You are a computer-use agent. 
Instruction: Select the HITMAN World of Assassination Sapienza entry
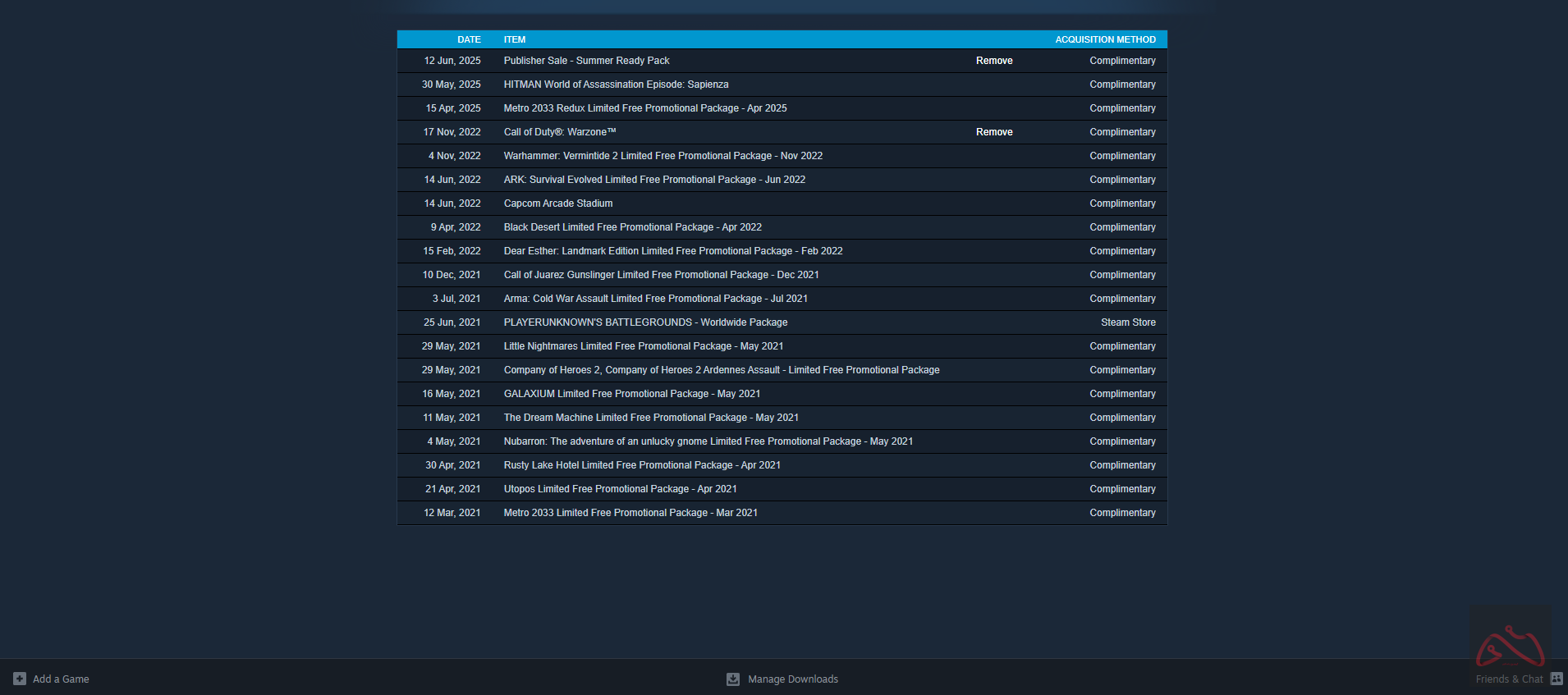(x=616, y=85)
